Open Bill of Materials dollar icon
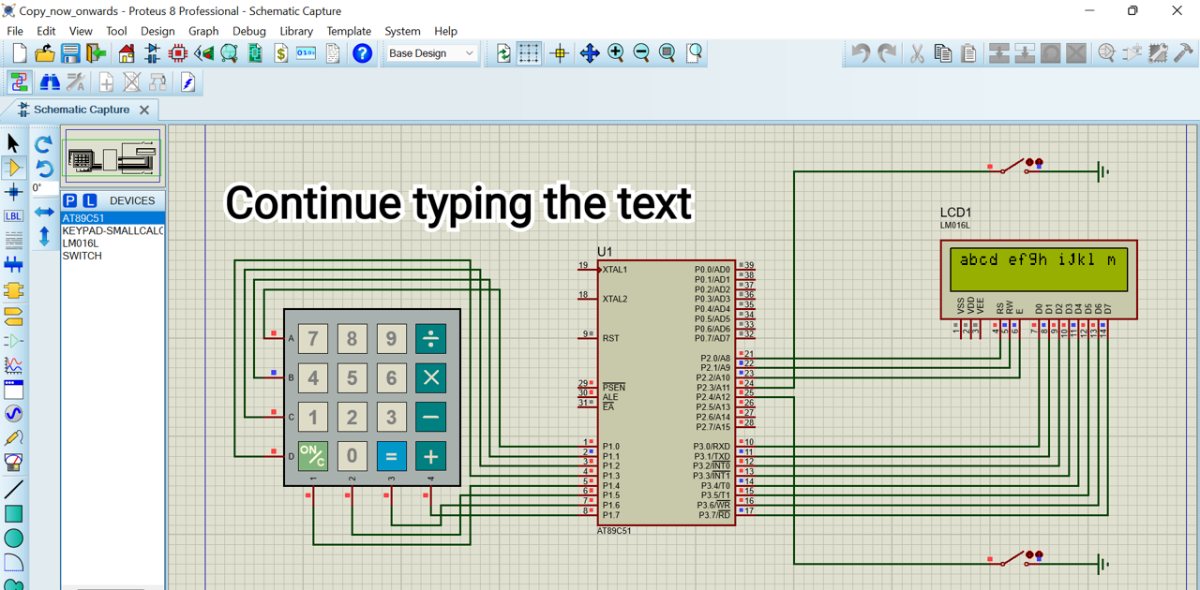 [282, 53]
